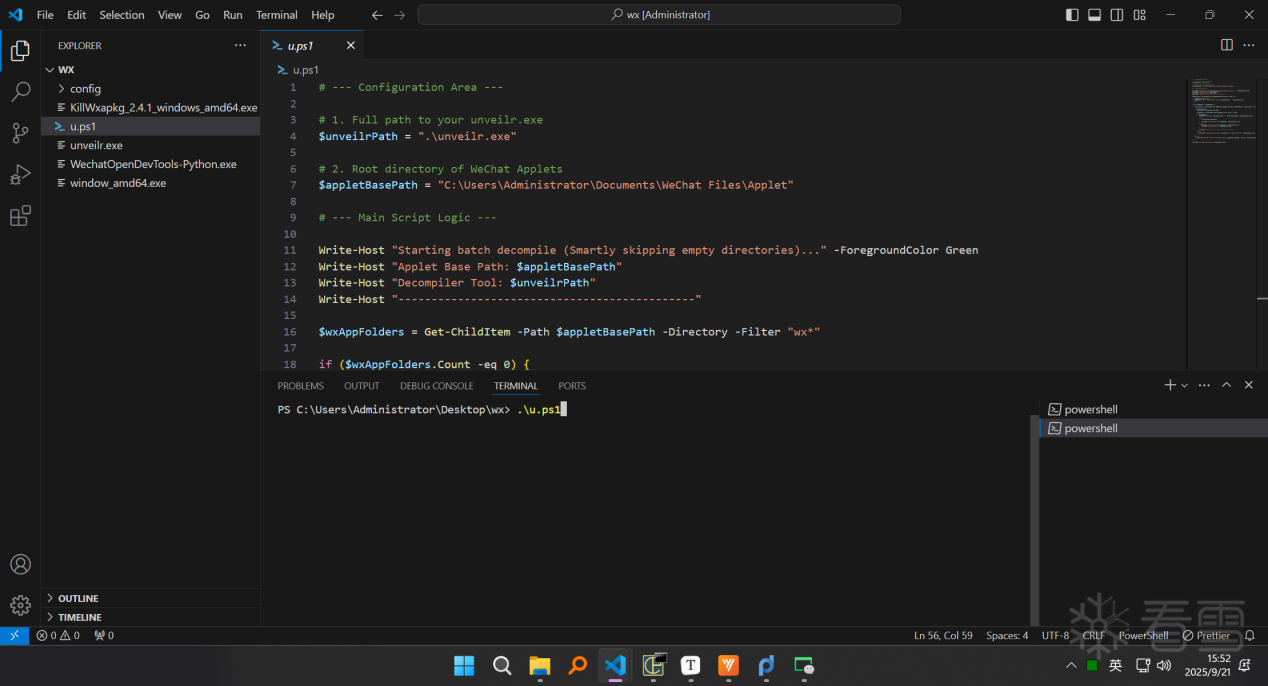Open terminal panel More Actions ellipsis
The height and width of the screenshot is (686, 1268).
coord(1204,385)
